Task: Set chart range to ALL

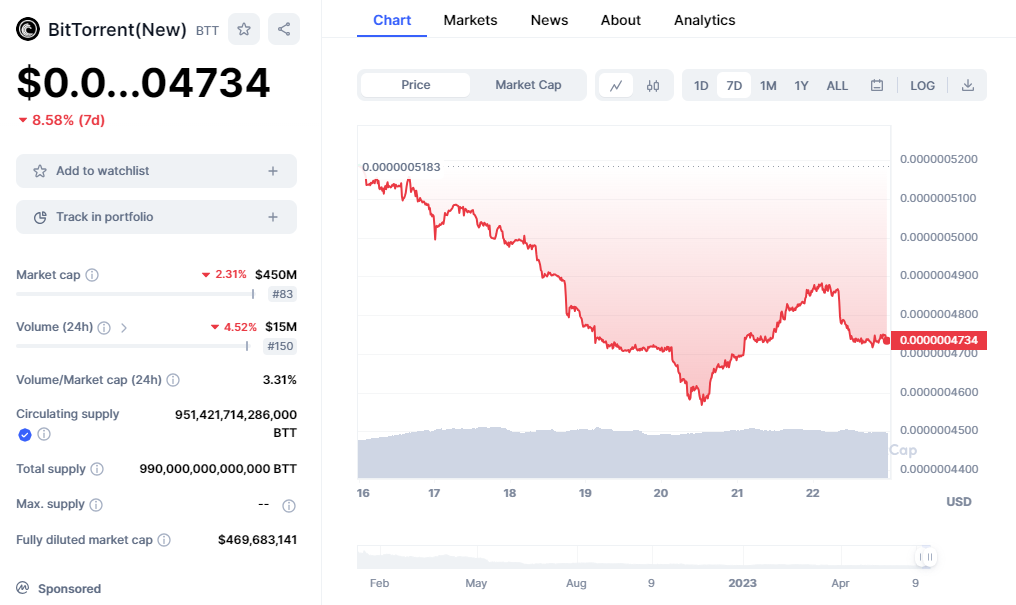Action: pyautogui.click(x=837, y=86)
